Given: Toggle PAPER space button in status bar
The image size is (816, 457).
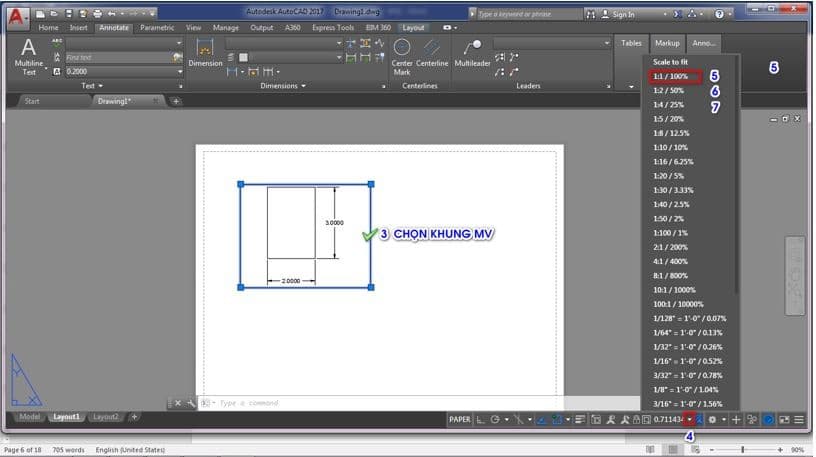Looking at the screenshot, I should [x=460, y=420].
